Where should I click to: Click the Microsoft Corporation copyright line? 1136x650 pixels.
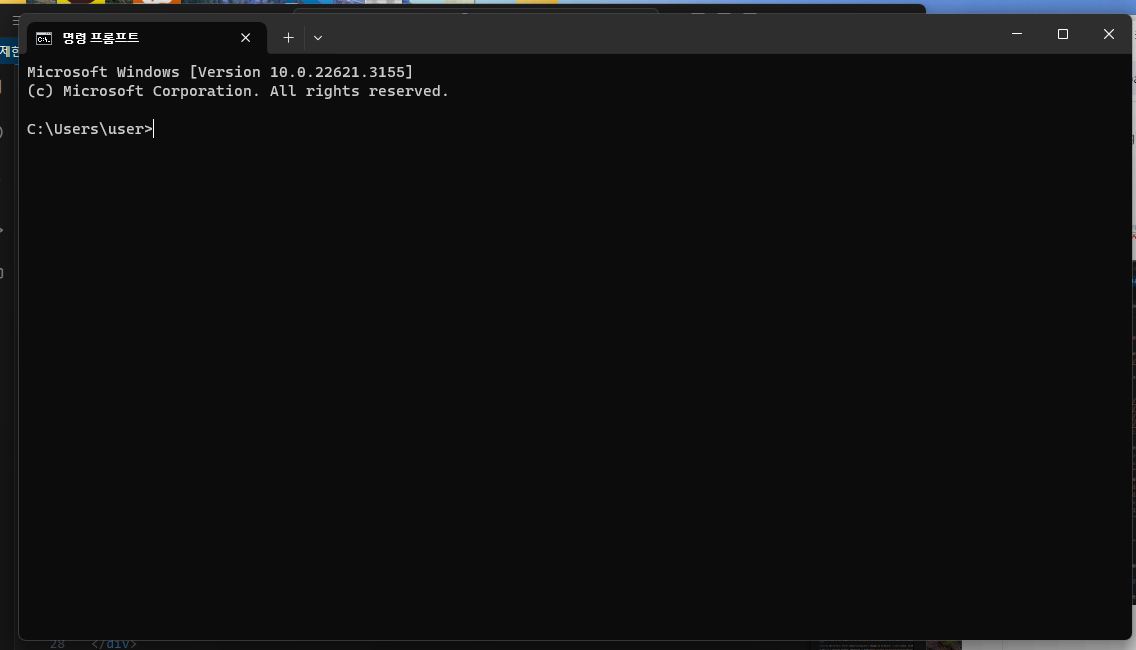pyautogui.click(x=238, y=91)
